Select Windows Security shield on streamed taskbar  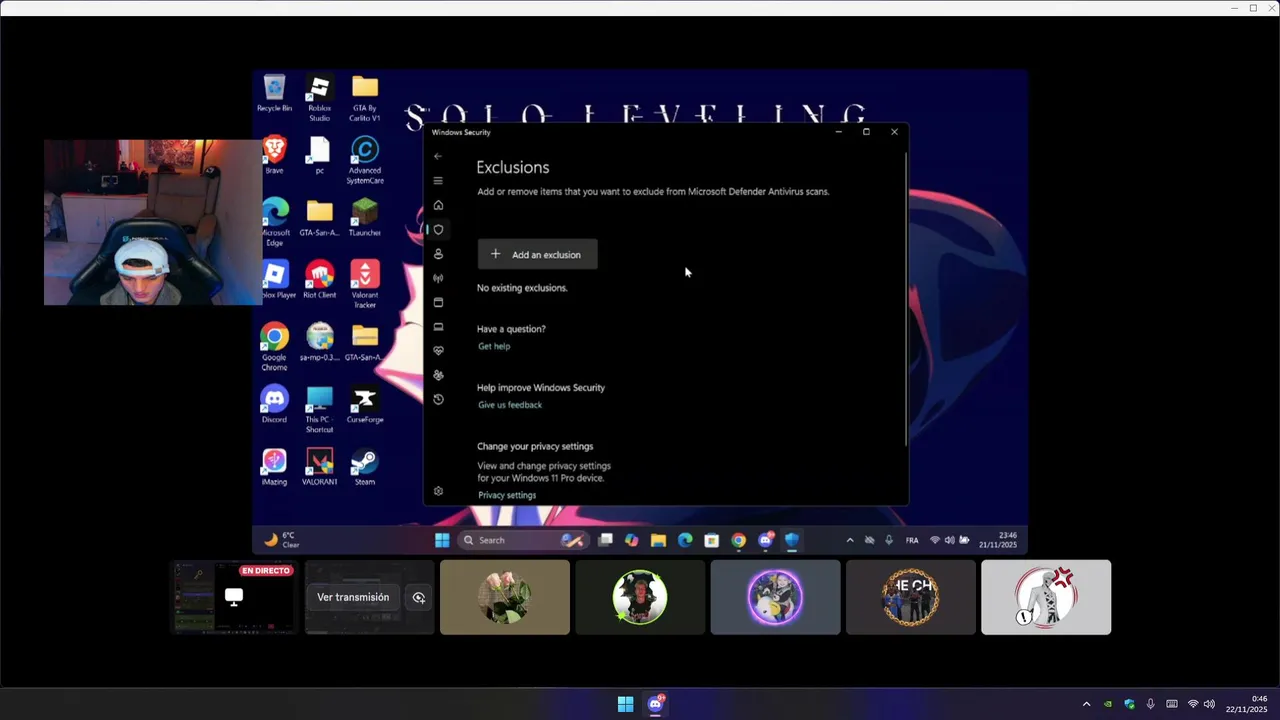tap(791, 540)
